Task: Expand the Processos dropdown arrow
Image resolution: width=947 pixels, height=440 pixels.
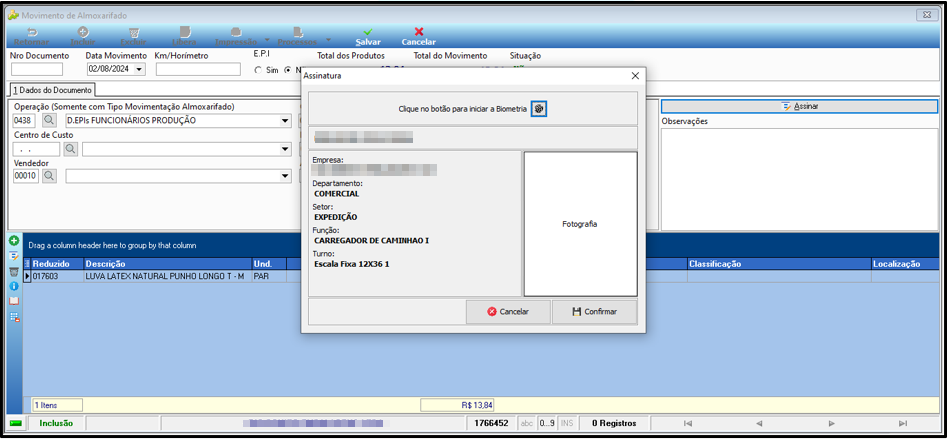Action: pos(328,40)
